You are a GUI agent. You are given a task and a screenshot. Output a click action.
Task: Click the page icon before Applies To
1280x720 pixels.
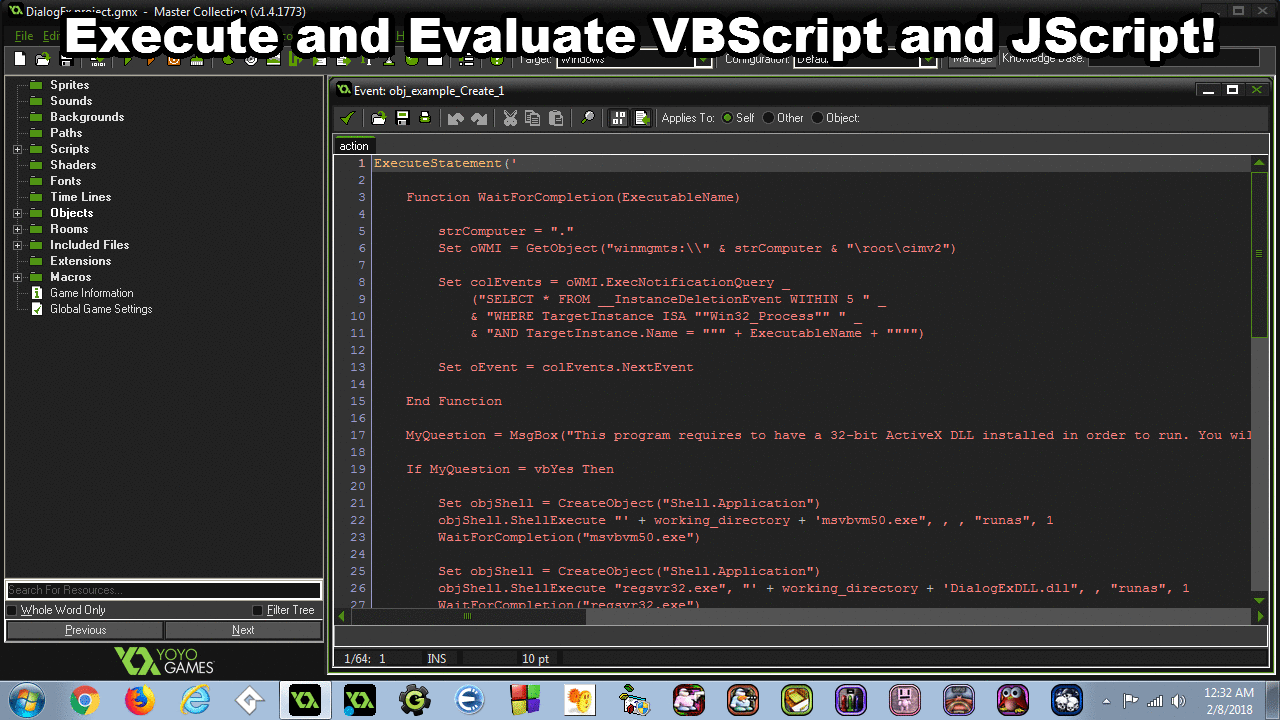[642, 118]
